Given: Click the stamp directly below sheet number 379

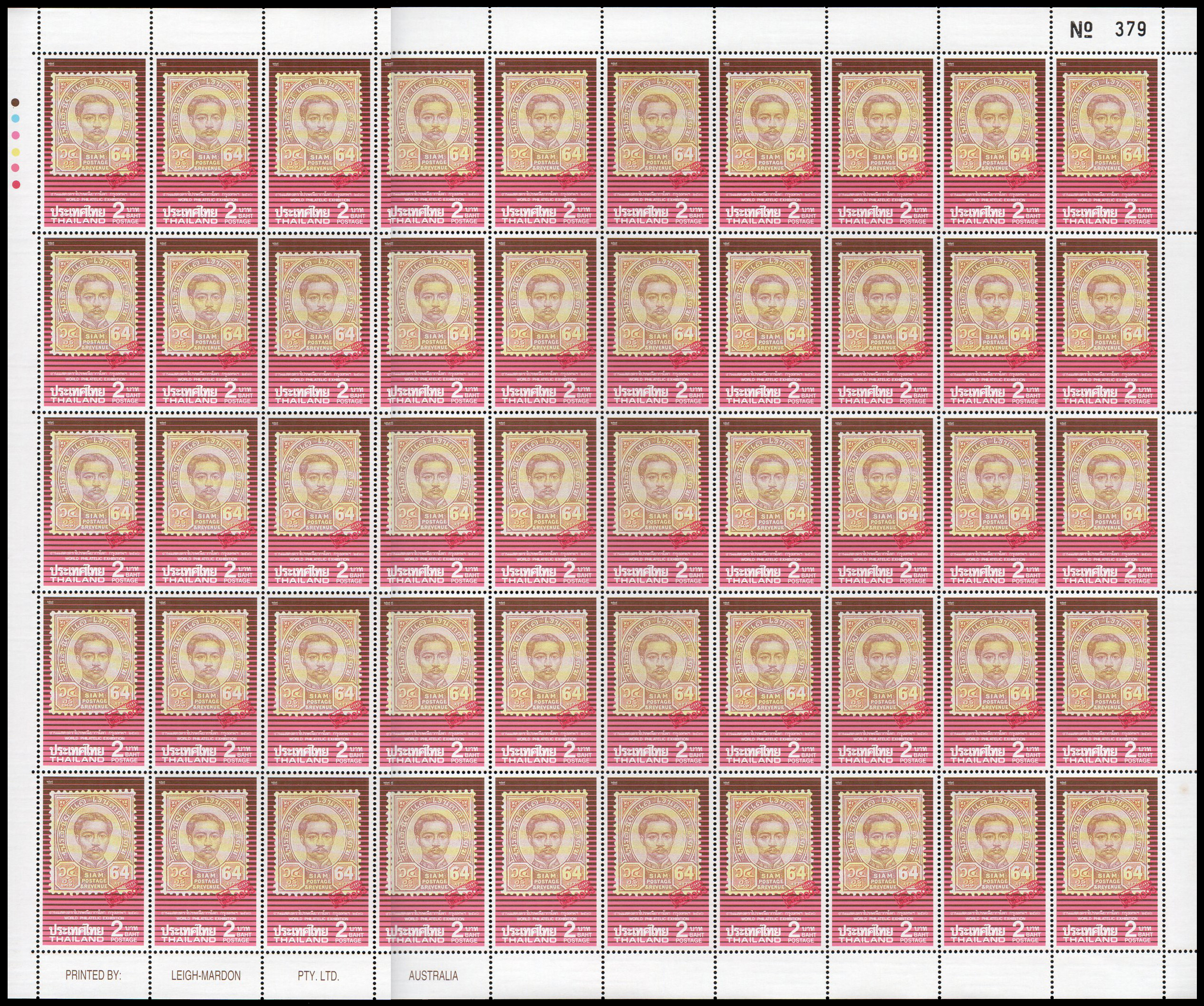Looking at the screenshot, I should 1107,142.
